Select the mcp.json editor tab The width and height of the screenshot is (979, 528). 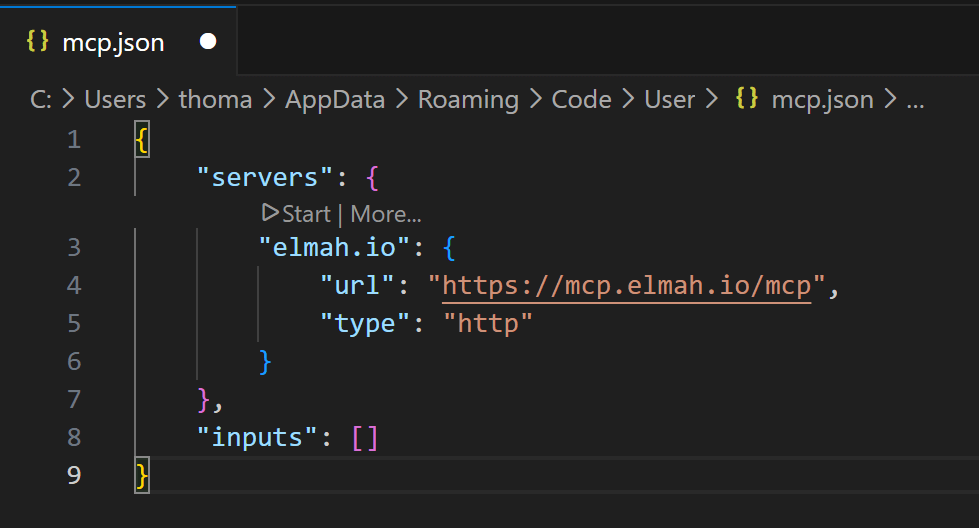pyautogui.click(x=118, y=42)
